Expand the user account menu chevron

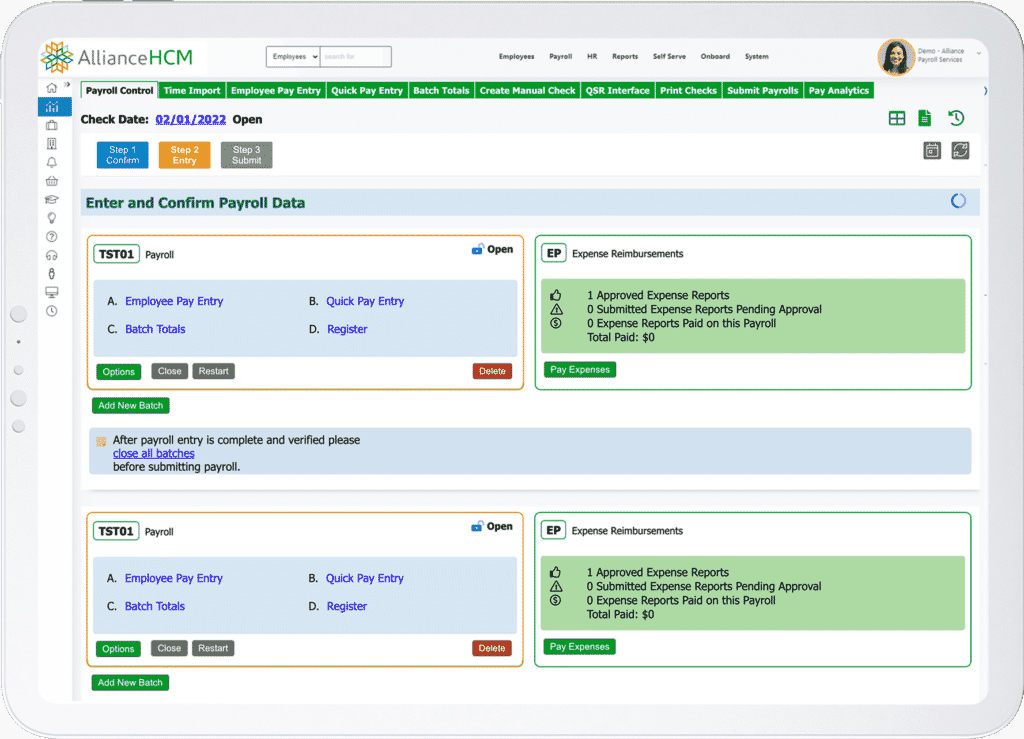[979, 52]
